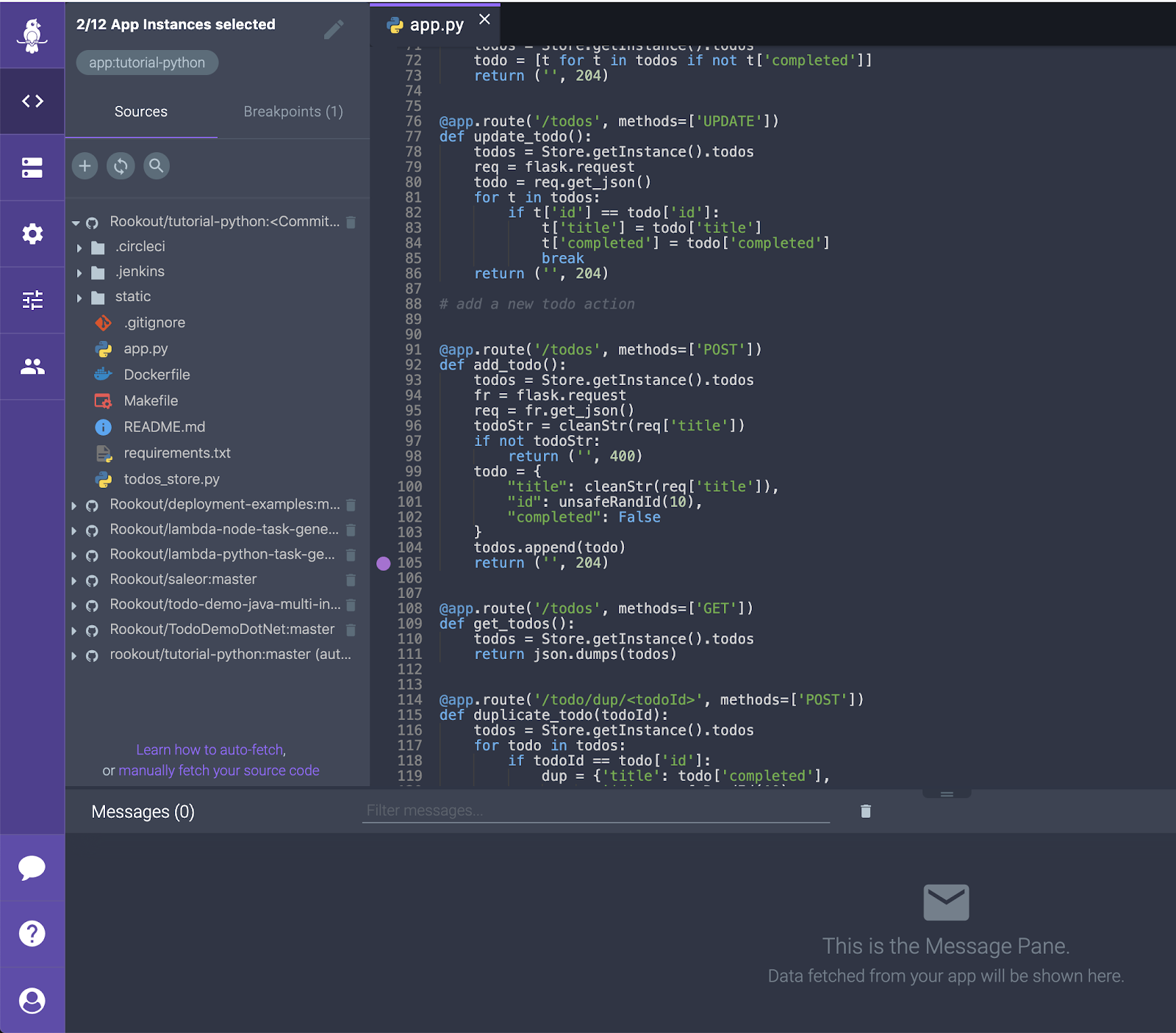Expand the .jenkins folder

click(x=79, y=273)
